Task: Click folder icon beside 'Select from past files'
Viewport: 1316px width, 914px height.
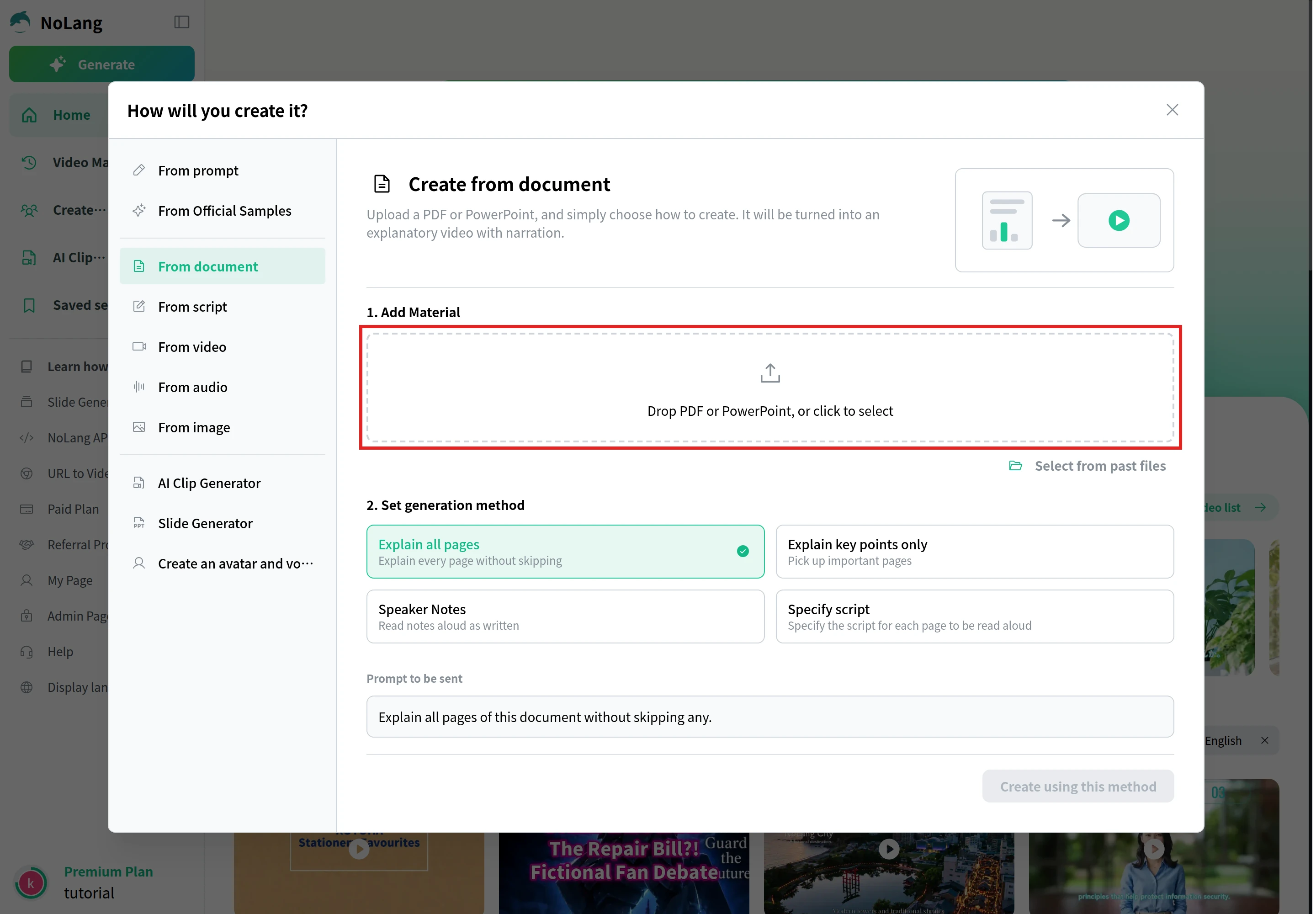Action: pos(1015,466)
